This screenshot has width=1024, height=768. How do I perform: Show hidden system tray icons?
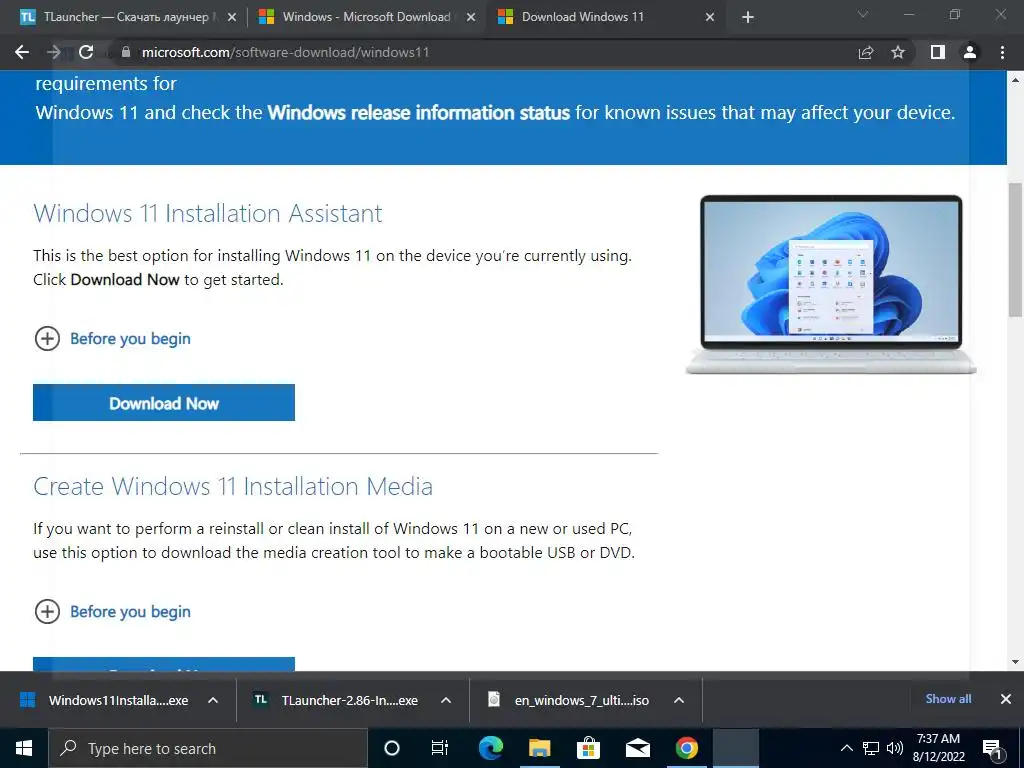click(x=846, y=748)
